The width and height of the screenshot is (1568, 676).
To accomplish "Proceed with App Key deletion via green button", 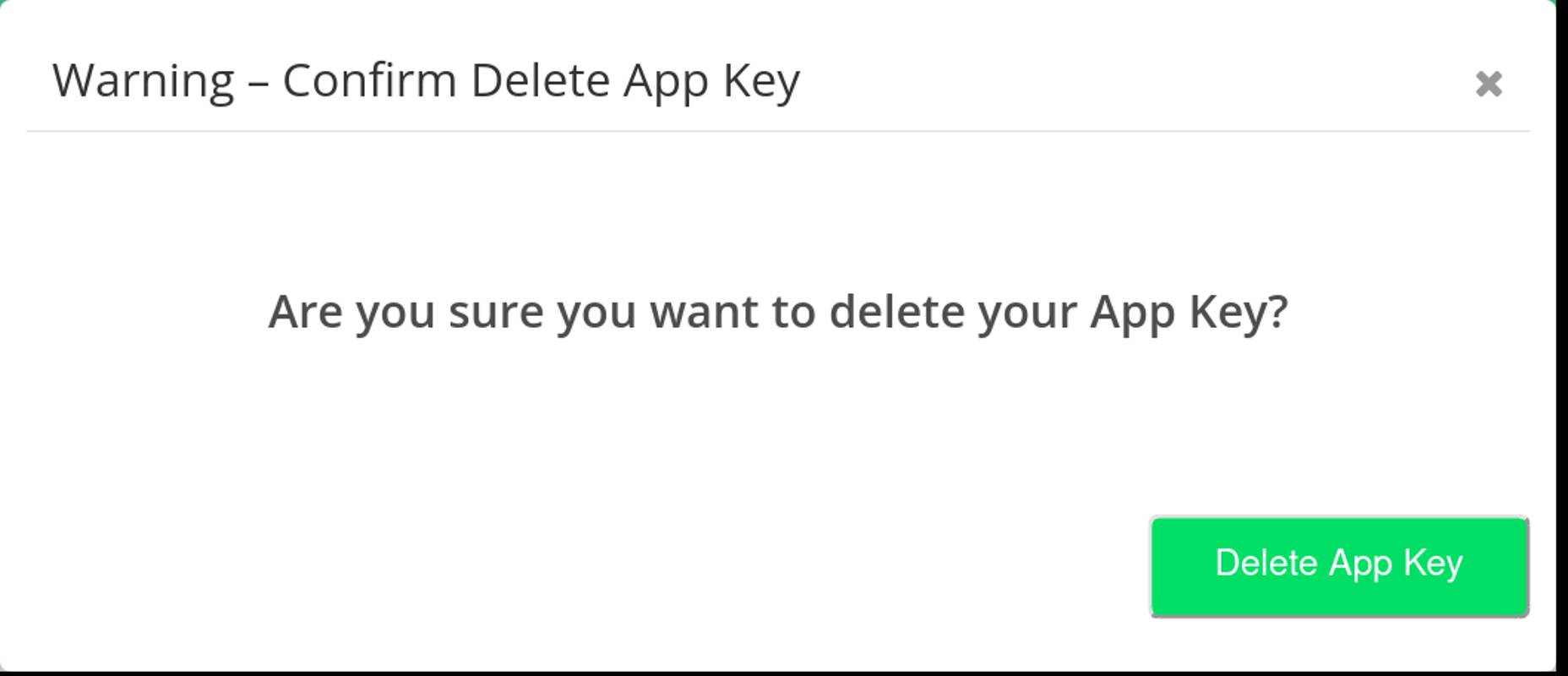I will click(x=1339, y=564).
